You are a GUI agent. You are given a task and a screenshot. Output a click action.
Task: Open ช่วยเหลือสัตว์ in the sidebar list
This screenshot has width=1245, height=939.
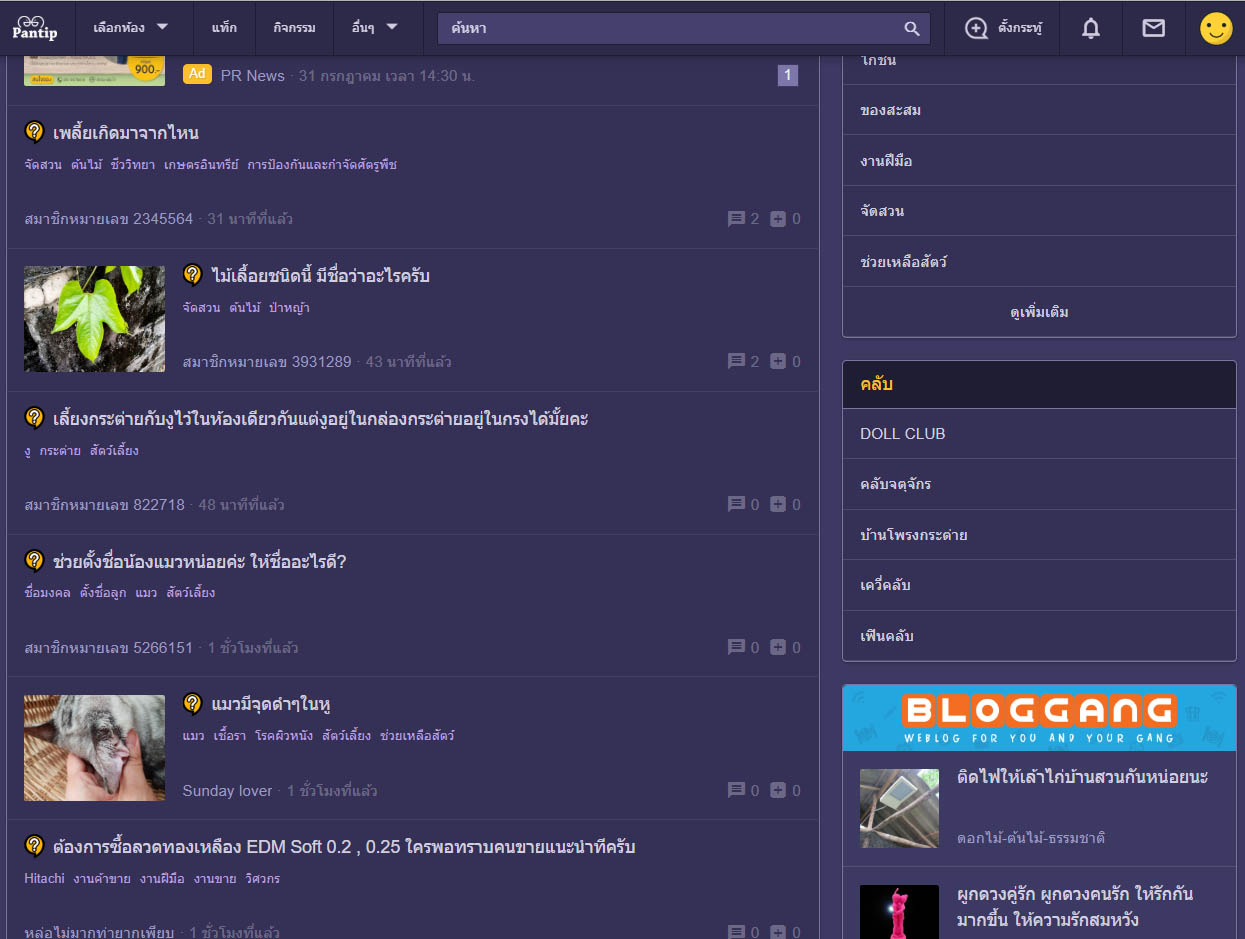coord(1039,262)
